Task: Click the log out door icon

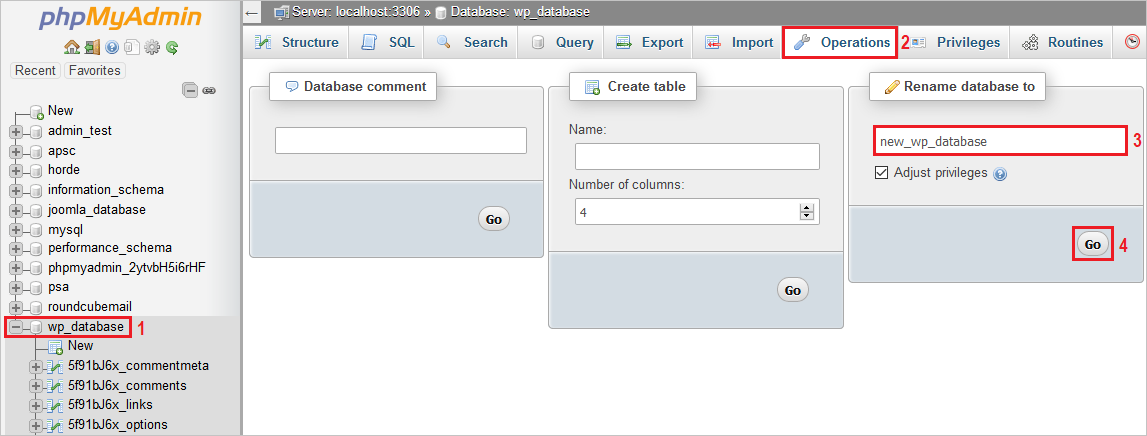Action: tap(91, 47)
